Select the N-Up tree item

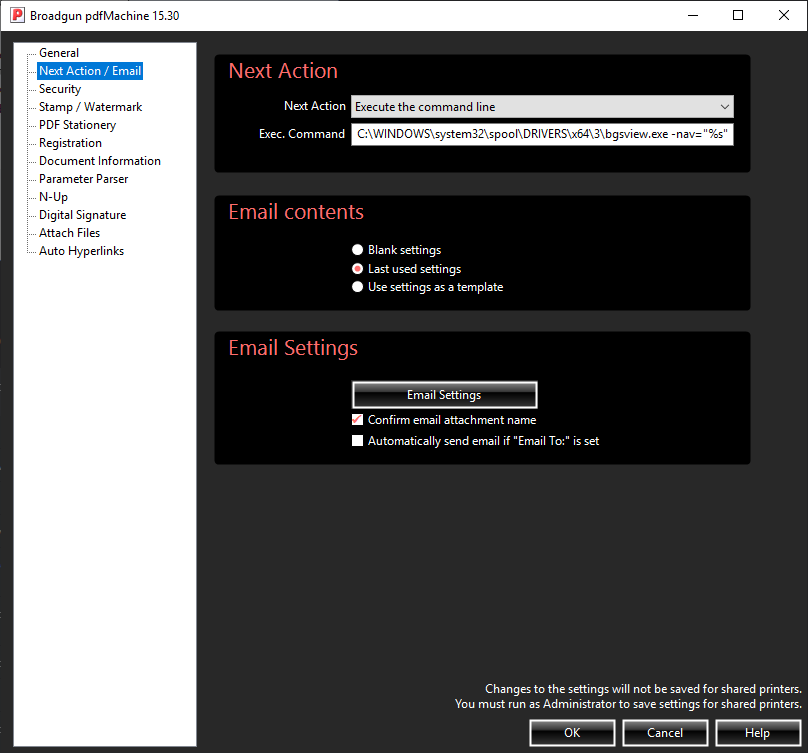pos(53,197)
